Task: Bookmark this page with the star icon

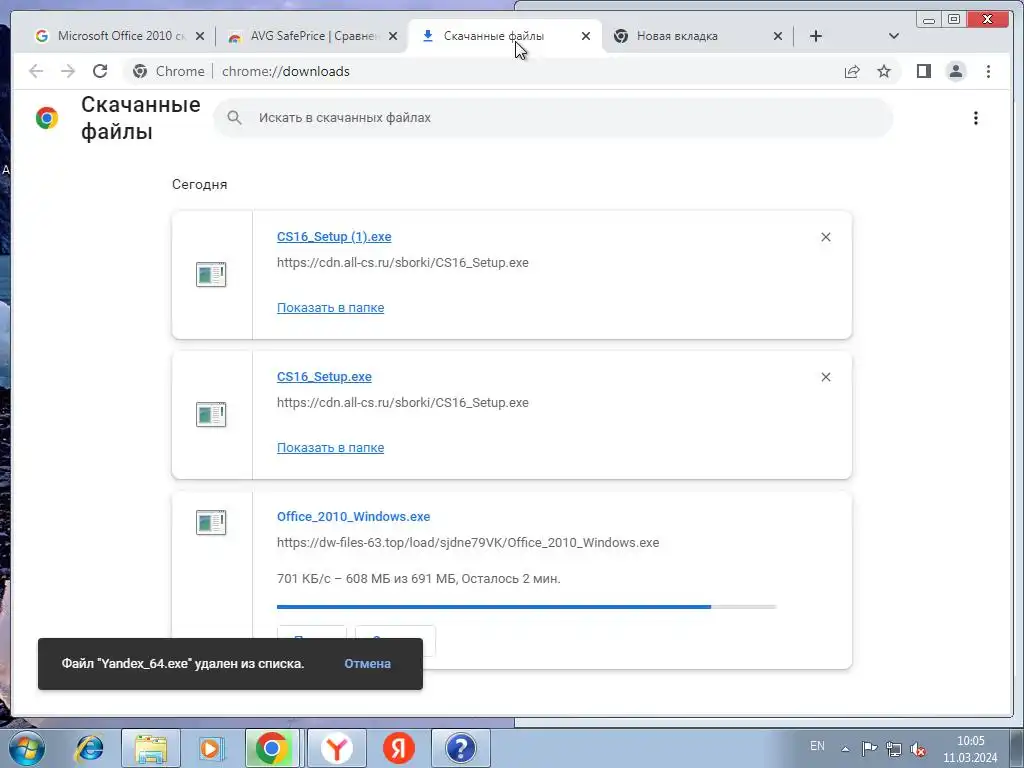Action: (884, 71)
